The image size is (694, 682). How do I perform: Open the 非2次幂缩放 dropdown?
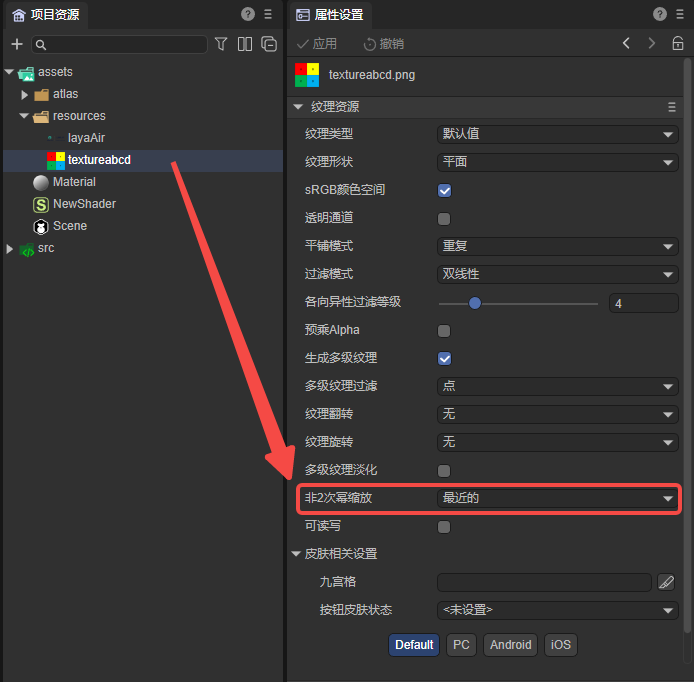[x=558, y=498]
